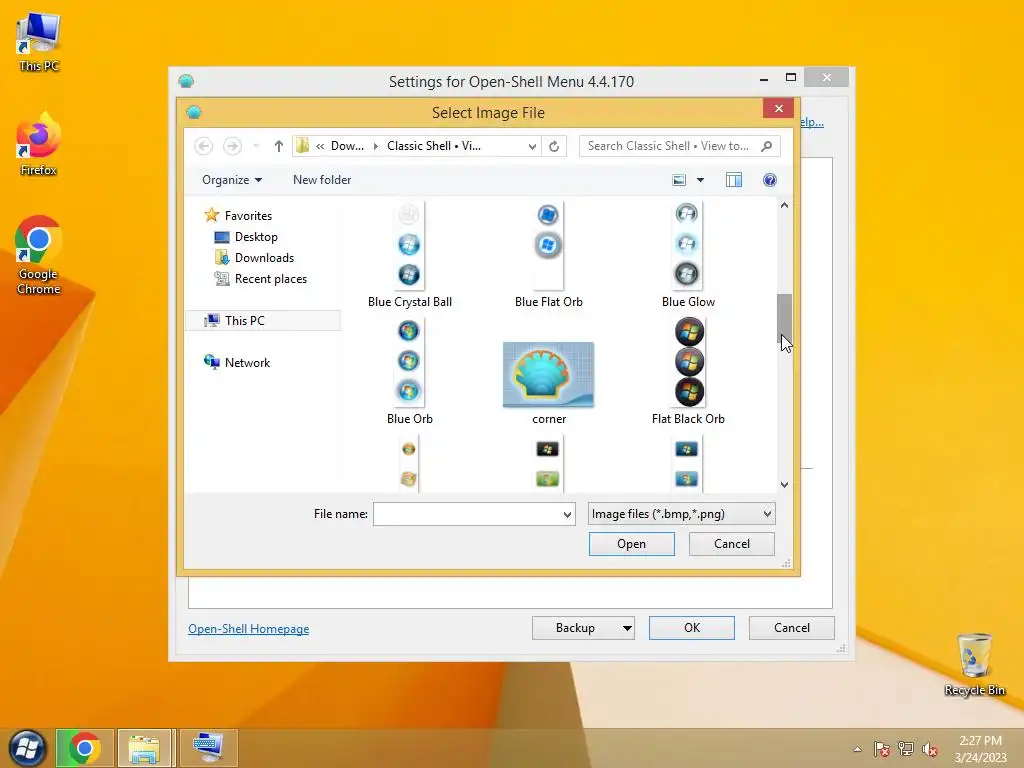Viewport: 1024px width, 768px height.
Task: Open Action Center flag icon
Action: (x=882, y=749)
